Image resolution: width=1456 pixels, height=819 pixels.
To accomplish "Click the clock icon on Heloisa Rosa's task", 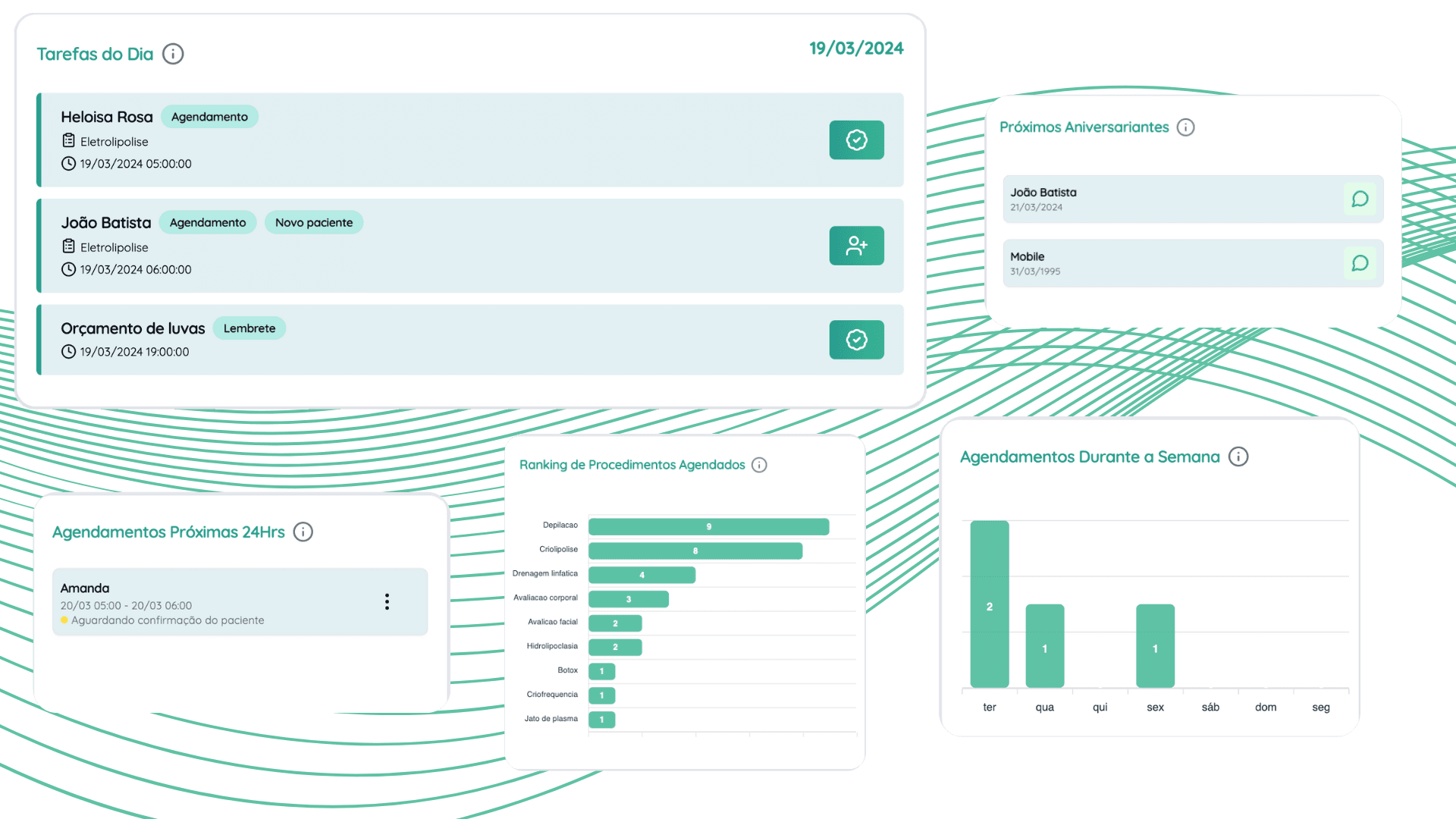I will click(68, 164).
